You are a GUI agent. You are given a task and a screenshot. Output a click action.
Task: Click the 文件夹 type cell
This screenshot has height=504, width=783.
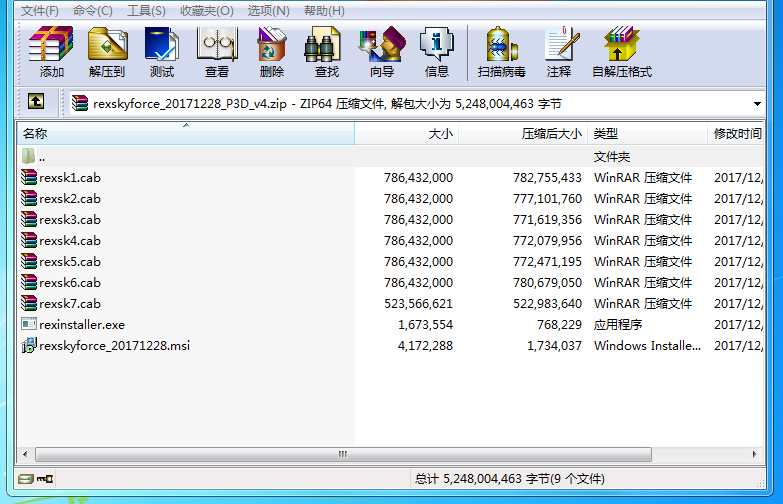coord(612,156)
